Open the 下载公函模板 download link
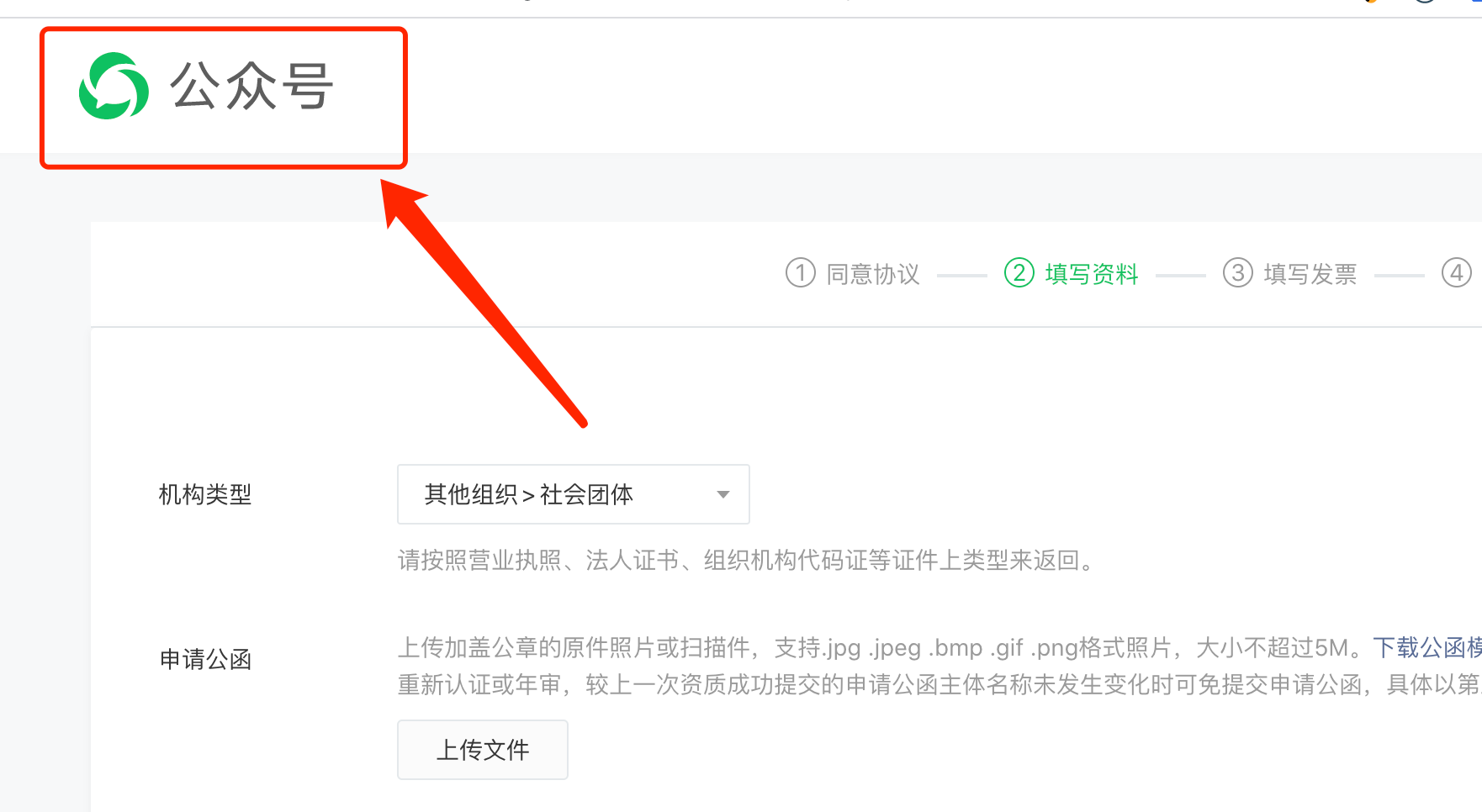1482x812 pixels. [1427, 647]
